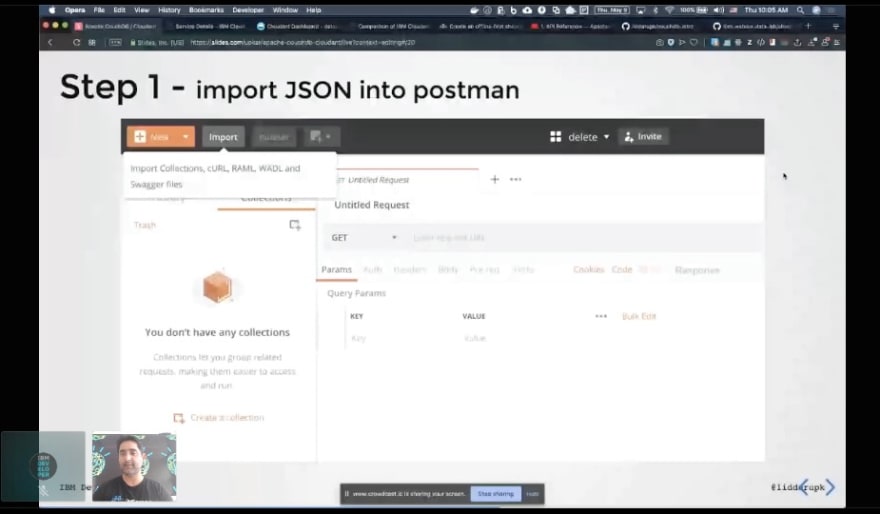
Task: Switch to the Pre-req tab
Action: [484, 270]
